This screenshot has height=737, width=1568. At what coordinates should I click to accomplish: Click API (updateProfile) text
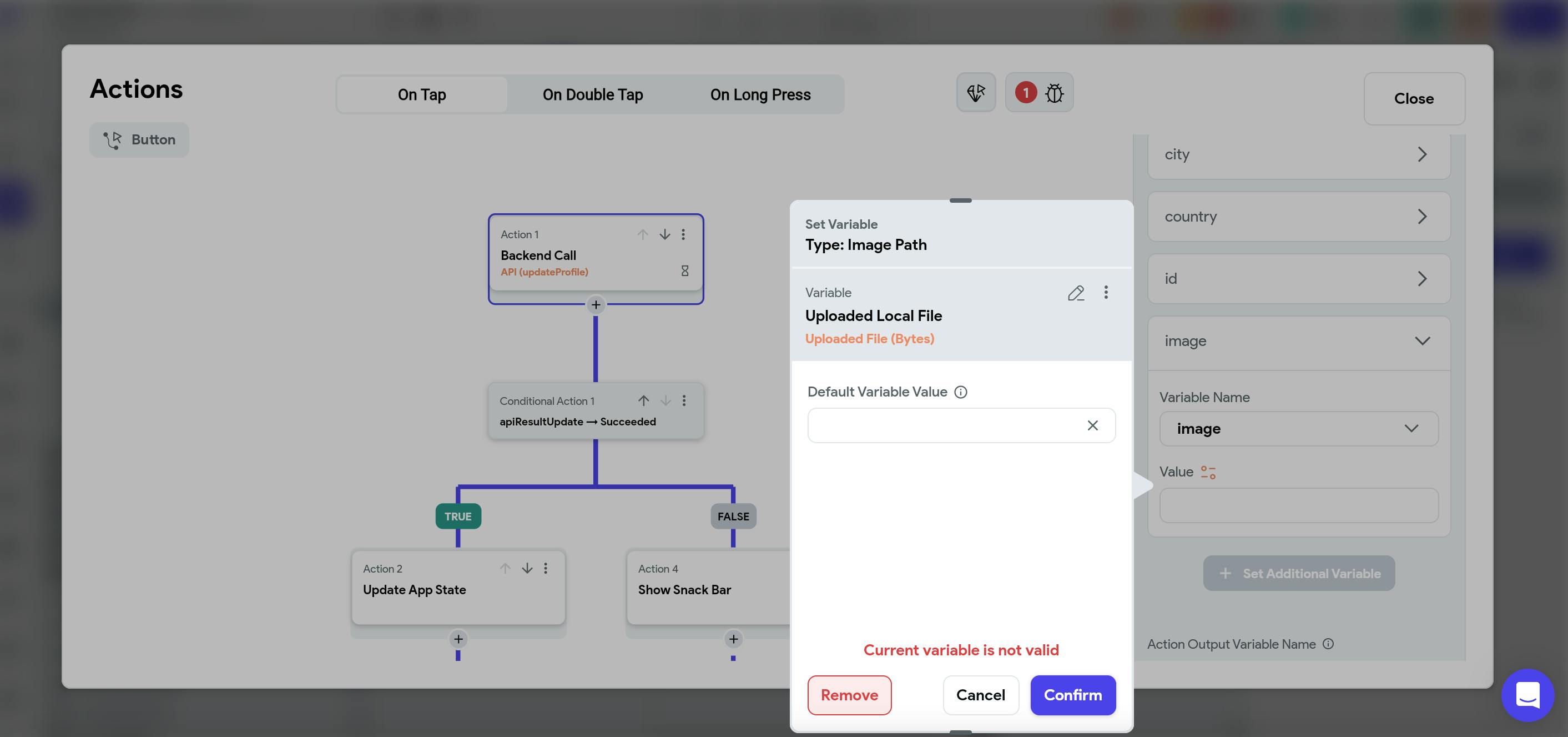click(x=544, y=272)
